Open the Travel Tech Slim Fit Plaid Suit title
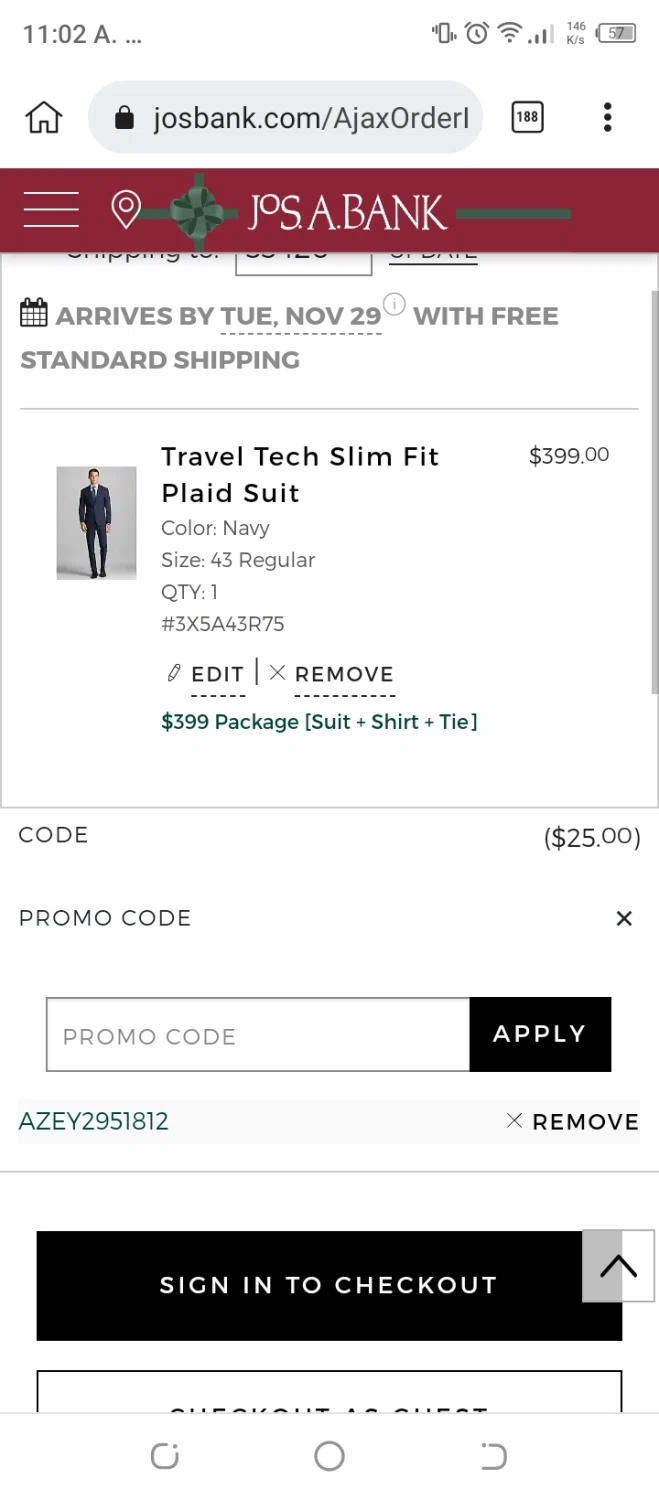This screenshot has height=1500, width=659. click(x=300, y=474)
